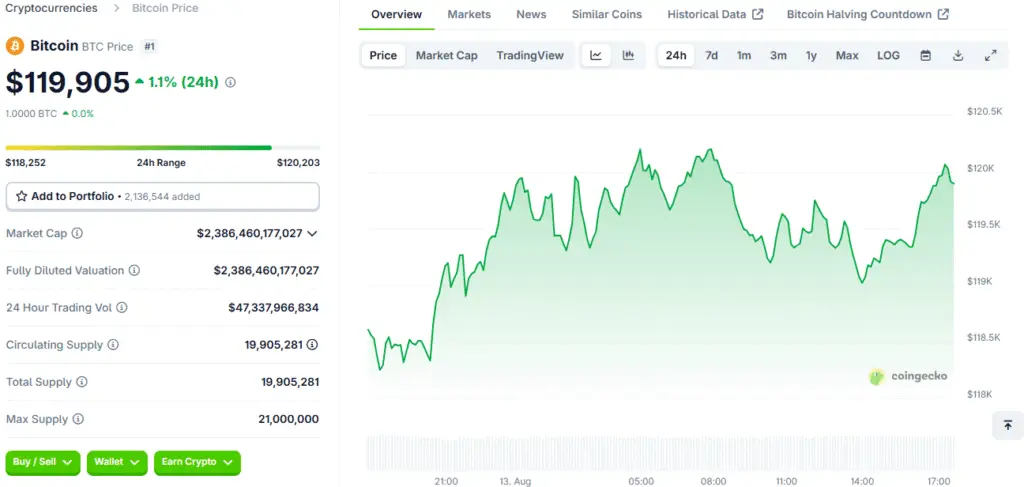This screenshot has height=487, width=1024.
Task: Click the $119,905 price text
Action: click(68, 82)
